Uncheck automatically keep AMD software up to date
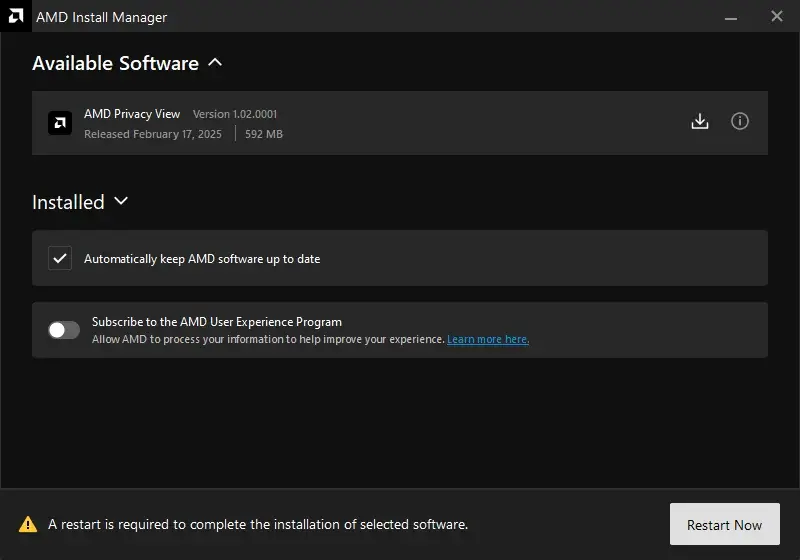This screenshot has height=560, width=800. (x=60, y=258)
